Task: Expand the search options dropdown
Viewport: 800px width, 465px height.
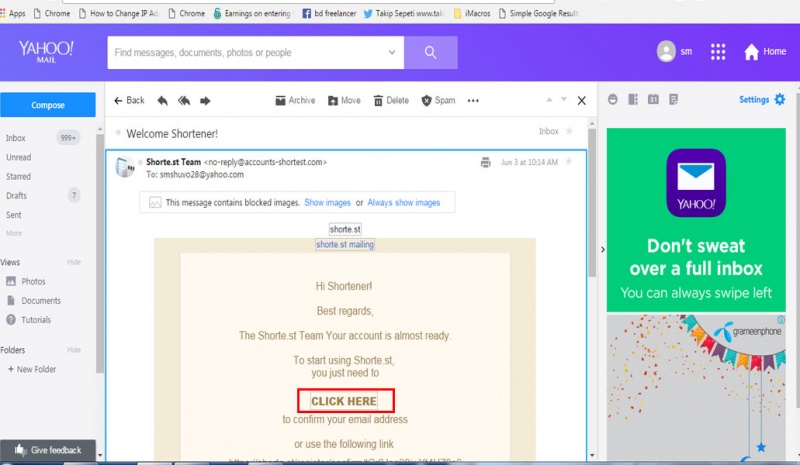Action: [392, 52]
